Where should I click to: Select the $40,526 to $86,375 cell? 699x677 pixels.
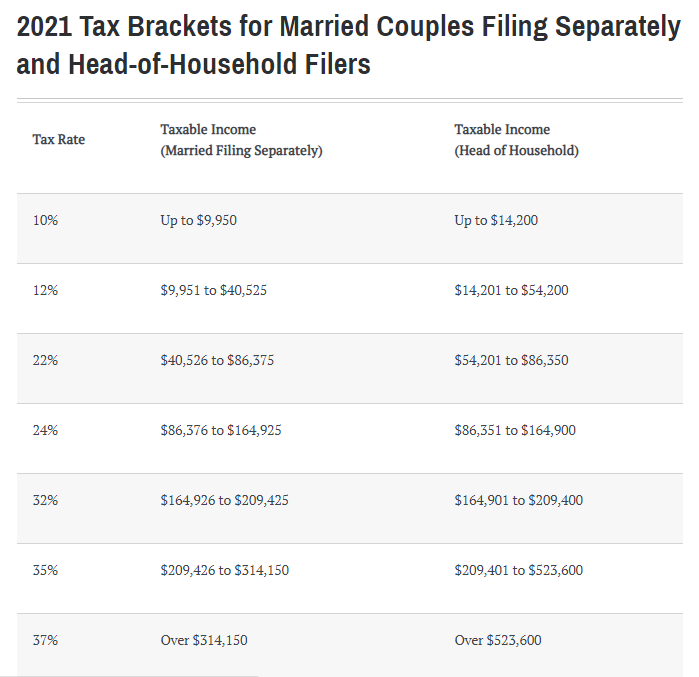217,360
